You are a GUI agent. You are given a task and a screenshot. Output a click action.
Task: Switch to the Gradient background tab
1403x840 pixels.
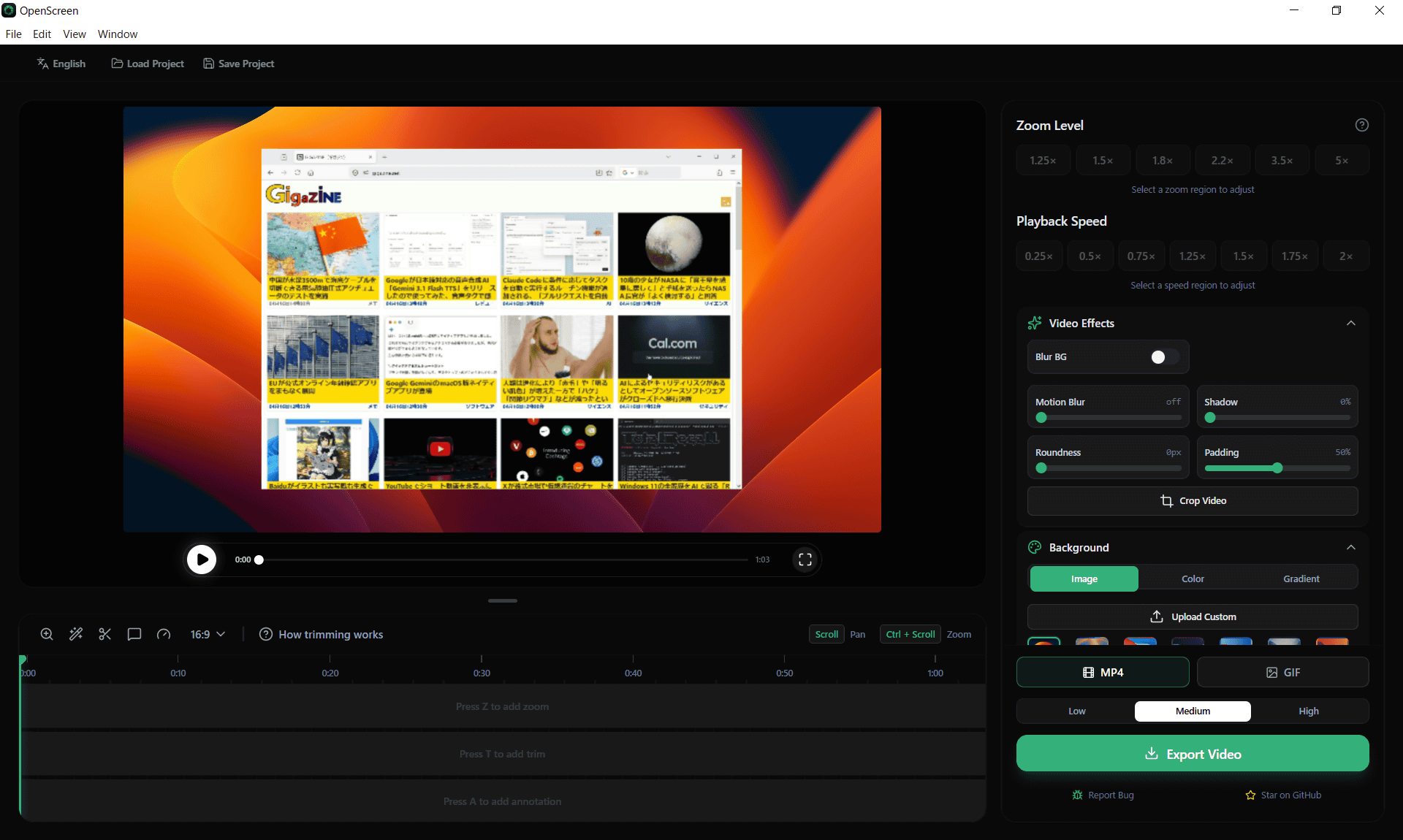(x=1301, y=579)
